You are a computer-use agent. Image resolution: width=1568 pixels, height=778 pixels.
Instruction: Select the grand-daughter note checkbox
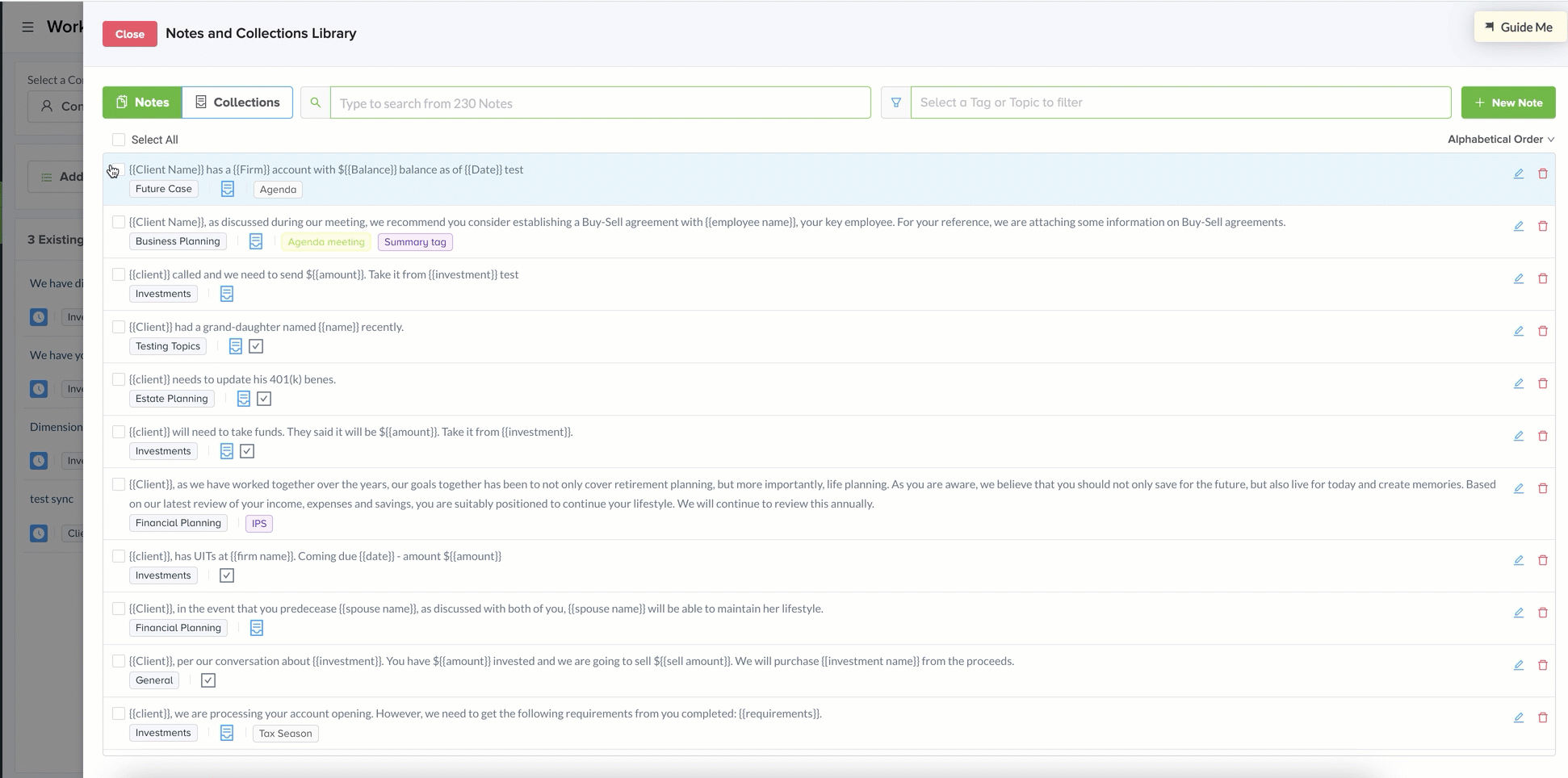(119, 327)
